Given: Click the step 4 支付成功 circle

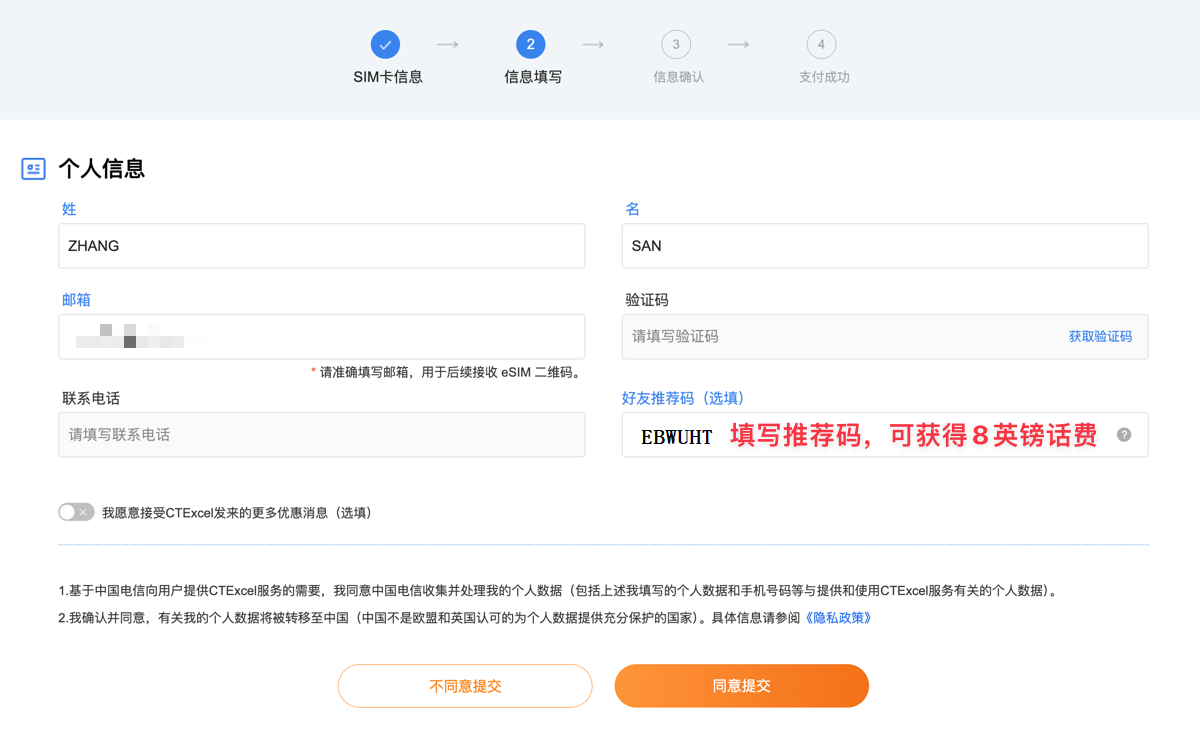Looking at the screenshot, I should tap(821, 44).
